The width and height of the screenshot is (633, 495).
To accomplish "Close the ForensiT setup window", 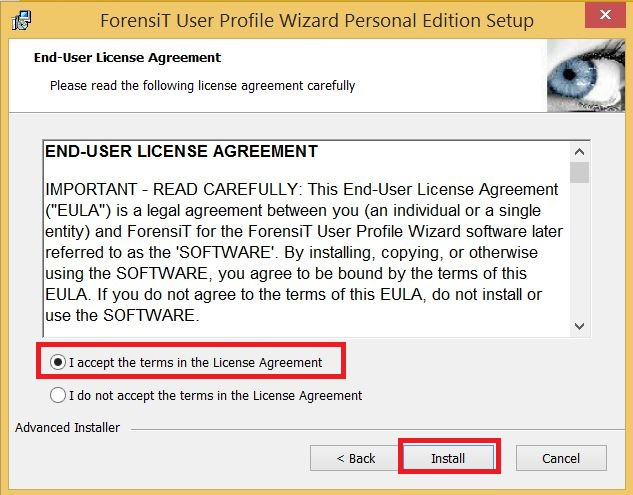I will click(605, 15).
